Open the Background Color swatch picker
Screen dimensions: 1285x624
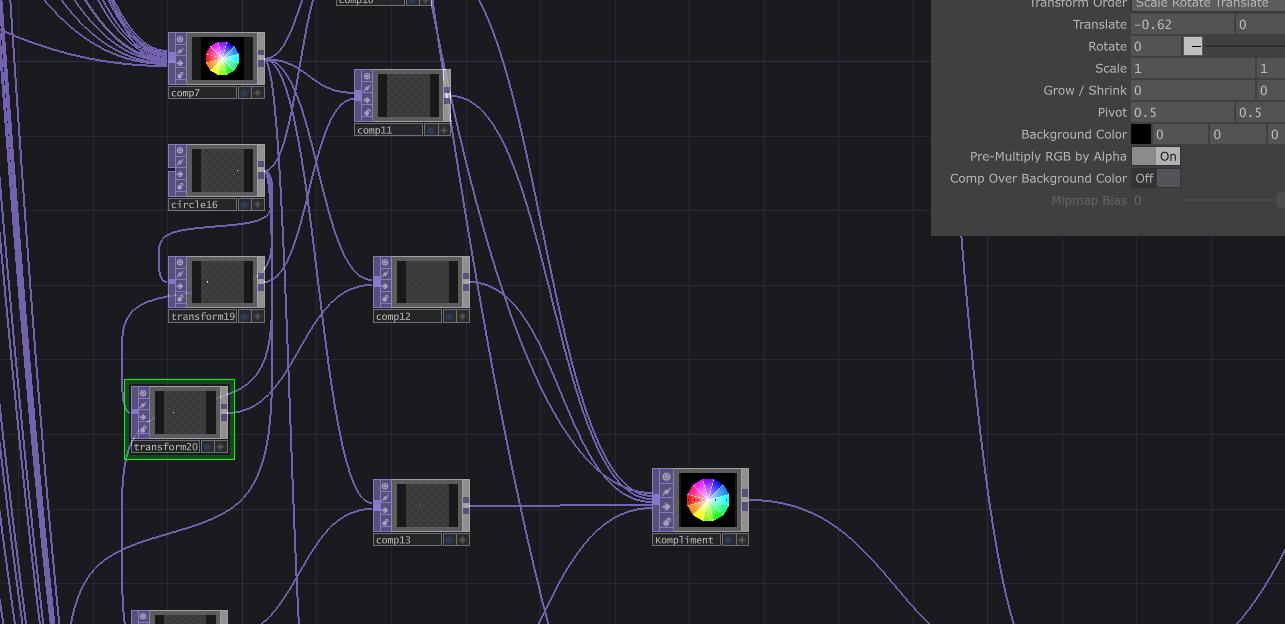click(x=1141, y=134)
